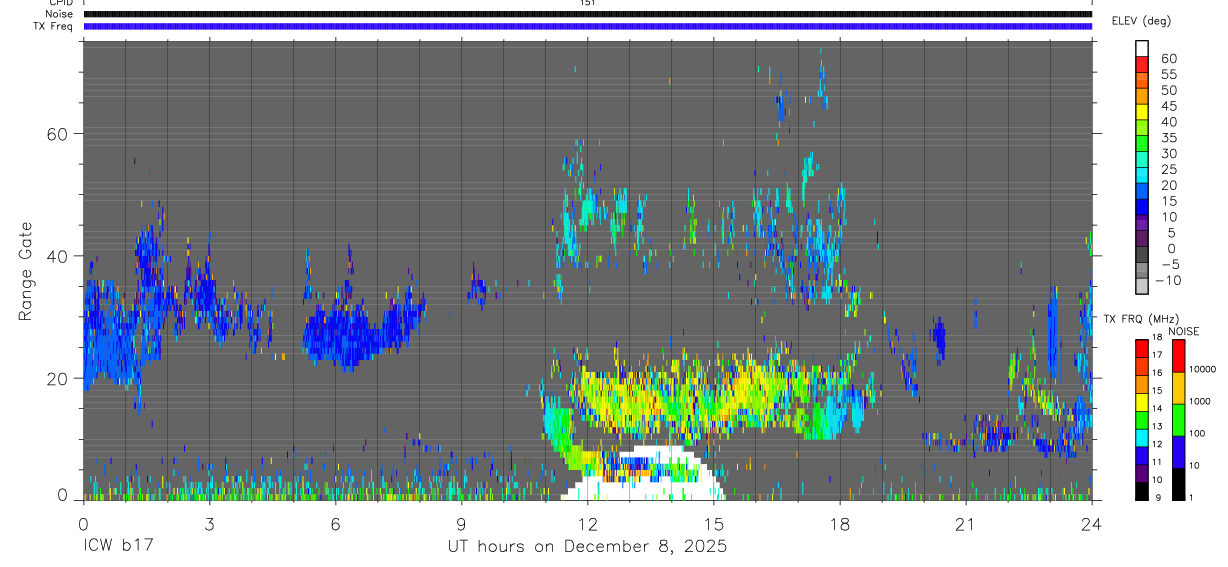Click the "1000" NOISE scale value

pyautogui.click(x=1199, y=401)
